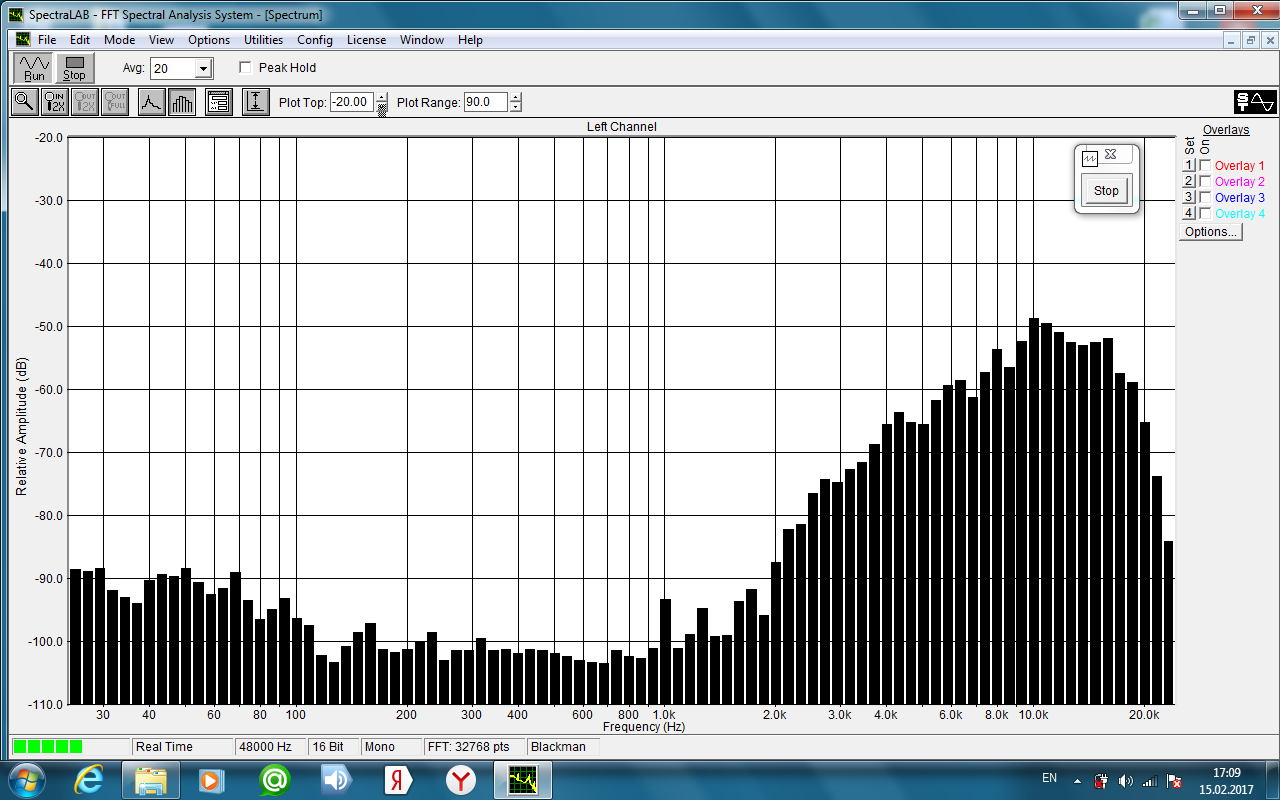Open the File menu
The image size is (1280, 800).
[47, 40]
